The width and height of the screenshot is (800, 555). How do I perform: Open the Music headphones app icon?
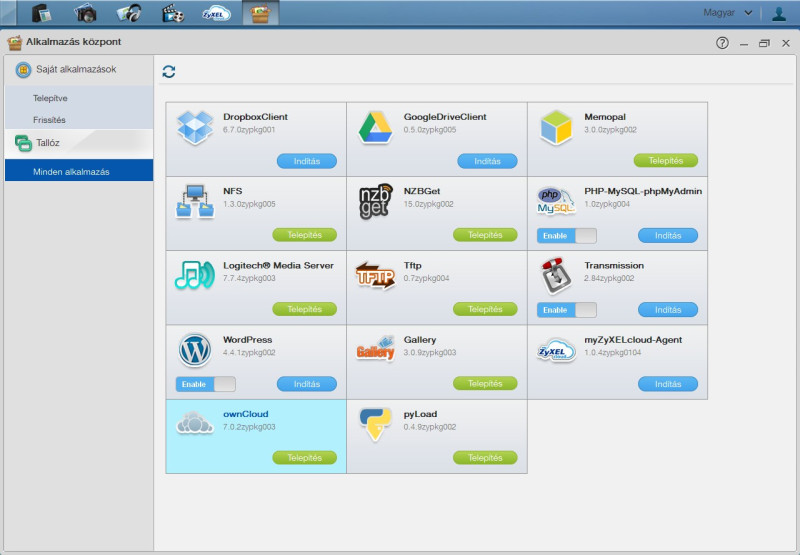(129, 13)
